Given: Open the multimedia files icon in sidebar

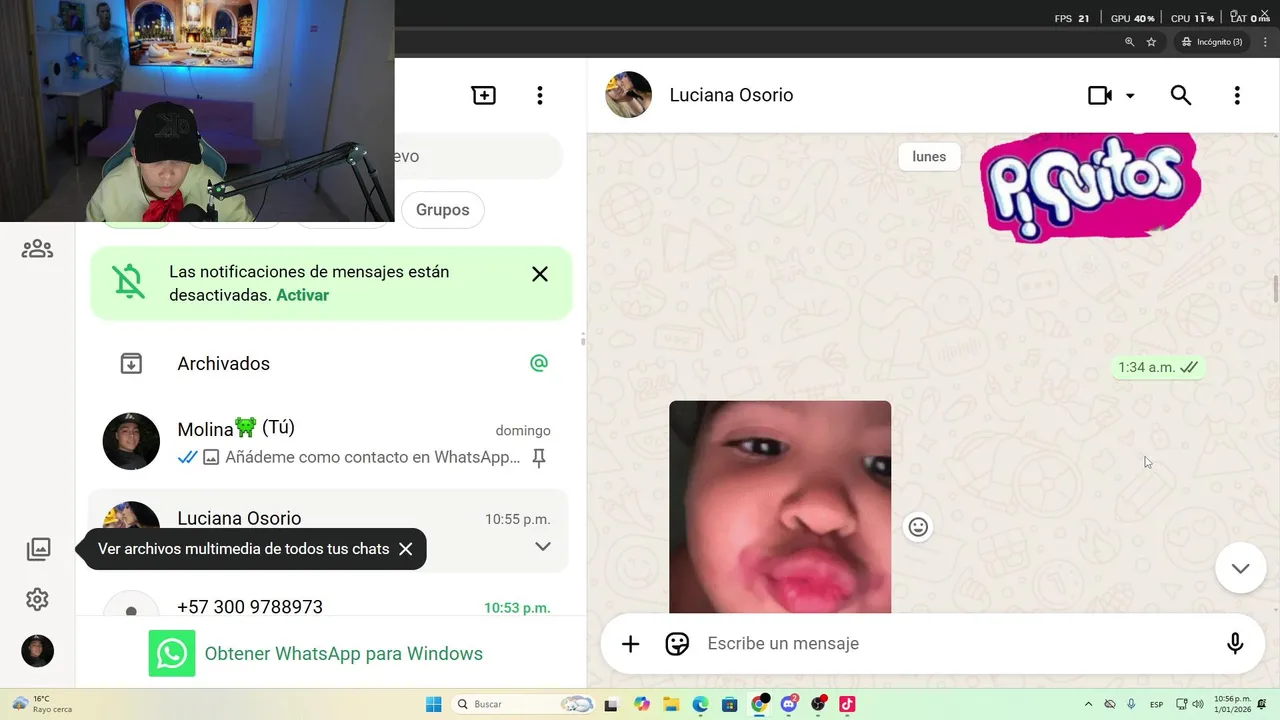Looking at the screenshot, I should (x=38, y=548).
